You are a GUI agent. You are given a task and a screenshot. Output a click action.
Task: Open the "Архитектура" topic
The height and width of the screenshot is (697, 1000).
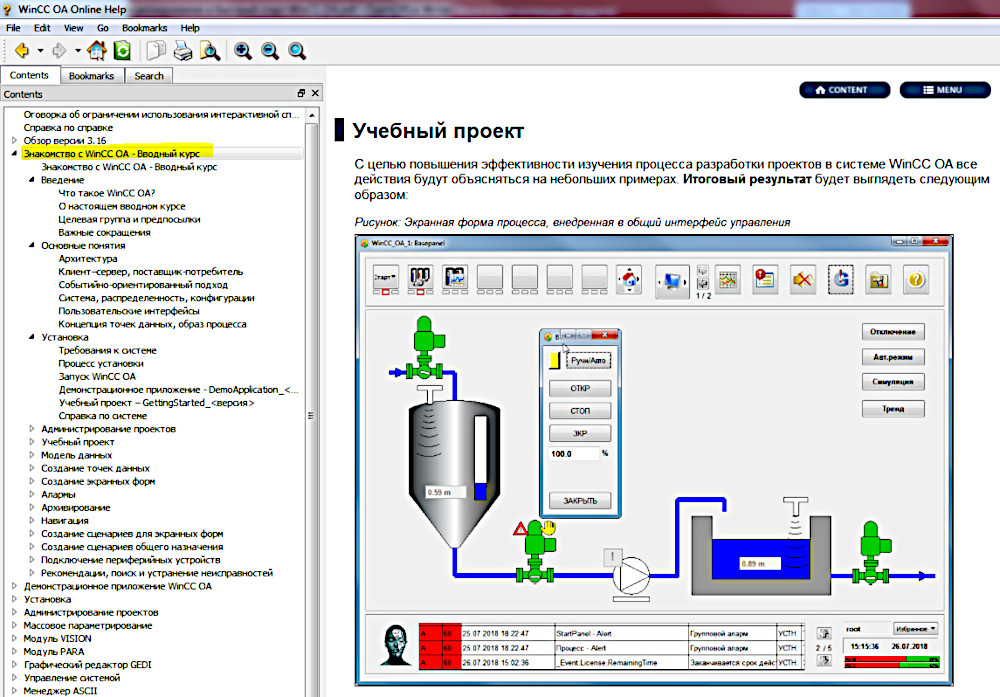[x=88, y=259]
